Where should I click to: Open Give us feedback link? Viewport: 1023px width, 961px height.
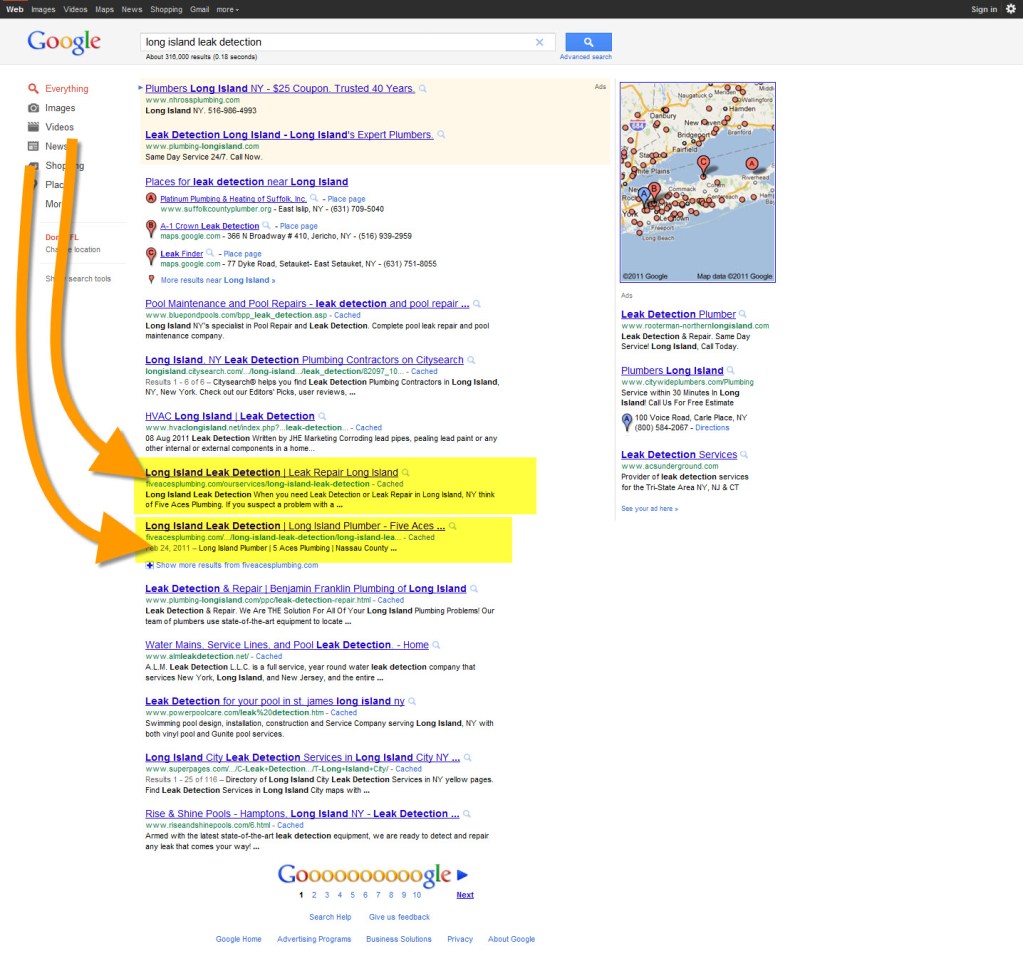click(399, 917)
